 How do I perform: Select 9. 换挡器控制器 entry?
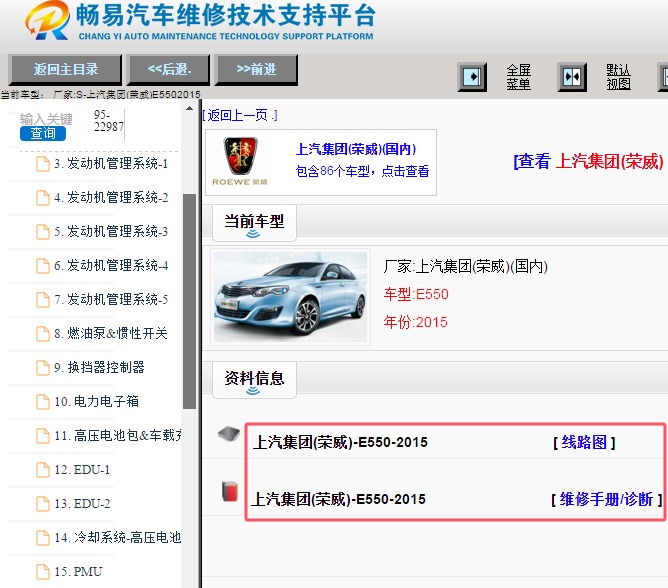99,368
